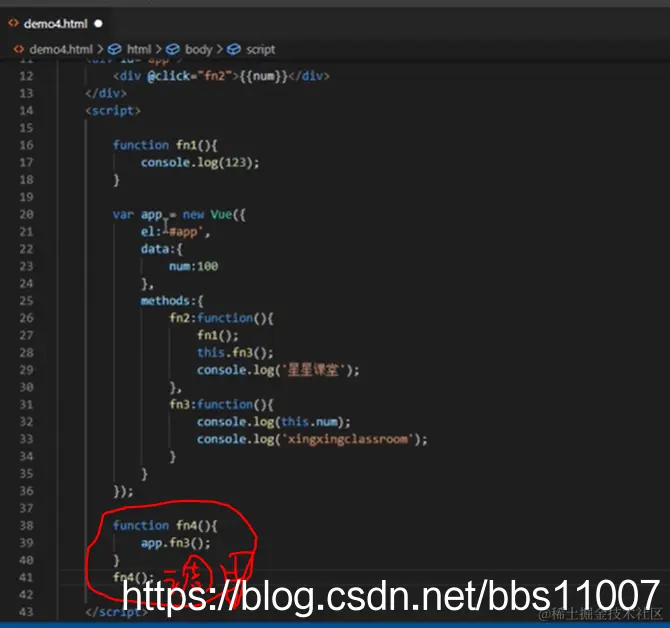Expand chevron after html breadcrumb

tap(159, 50)
